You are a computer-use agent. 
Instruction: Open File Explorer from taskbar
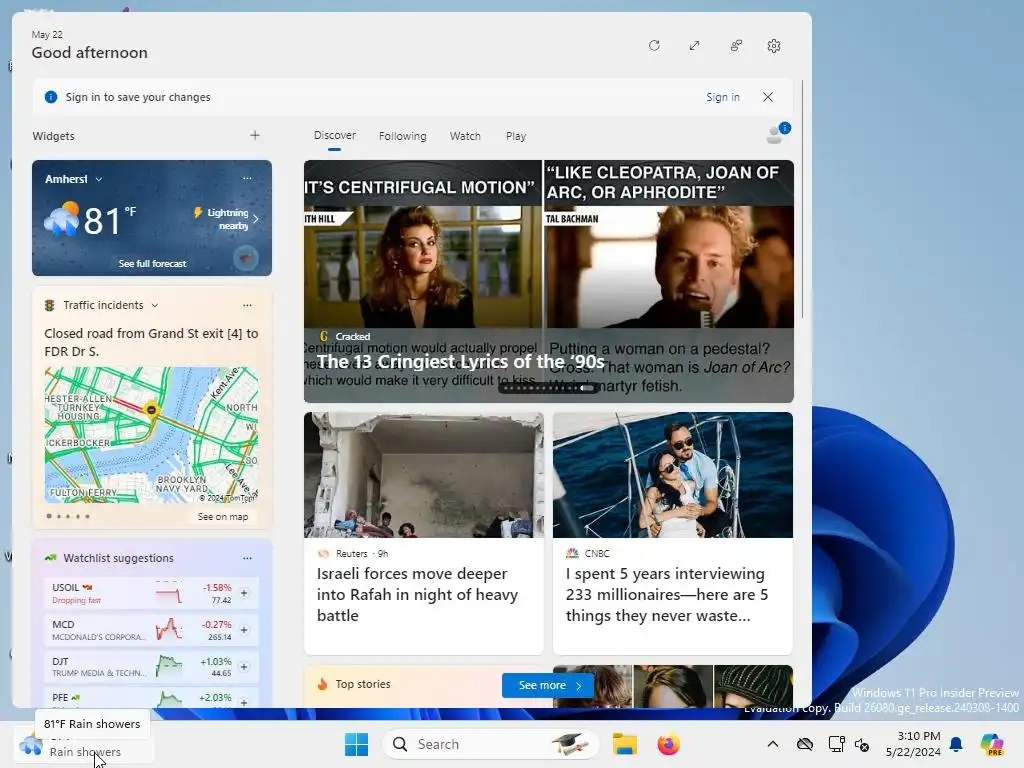pyautogui.click(x=624, y=744)
